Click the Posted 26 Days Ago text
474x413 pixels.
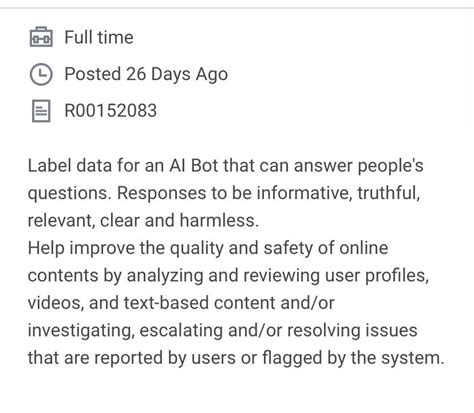coord(146,74)
